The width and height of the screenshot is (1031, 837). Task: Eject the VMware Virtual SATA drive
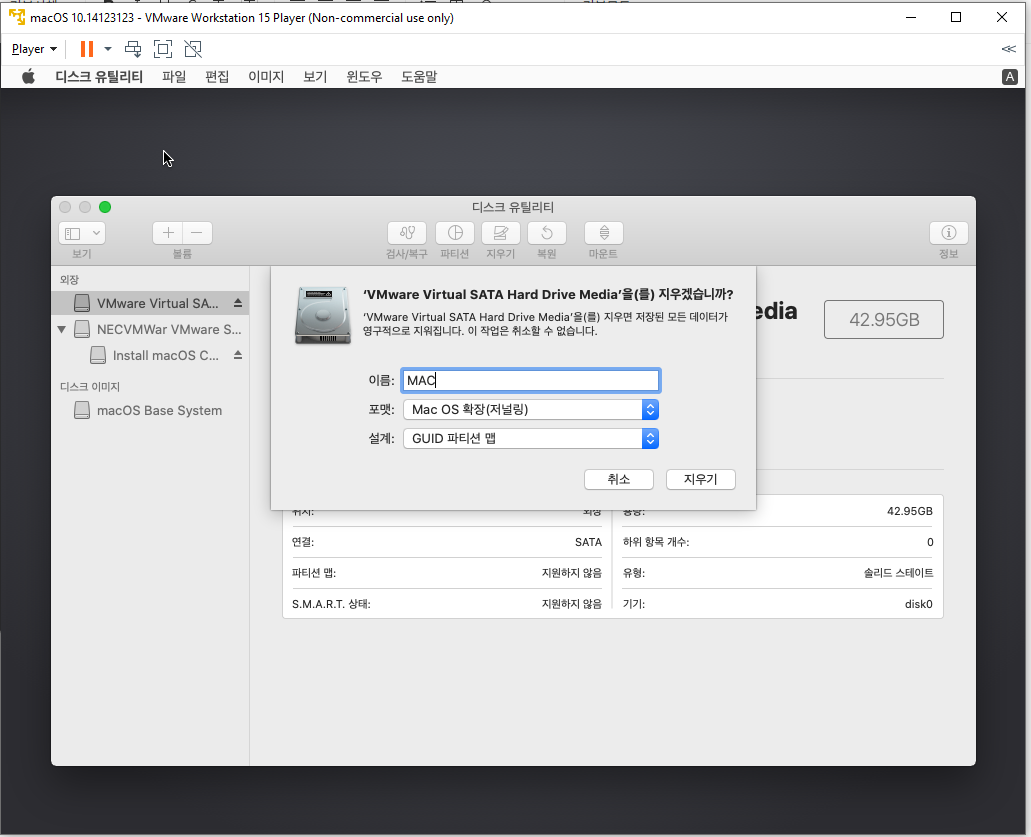[x=238, y=303]
